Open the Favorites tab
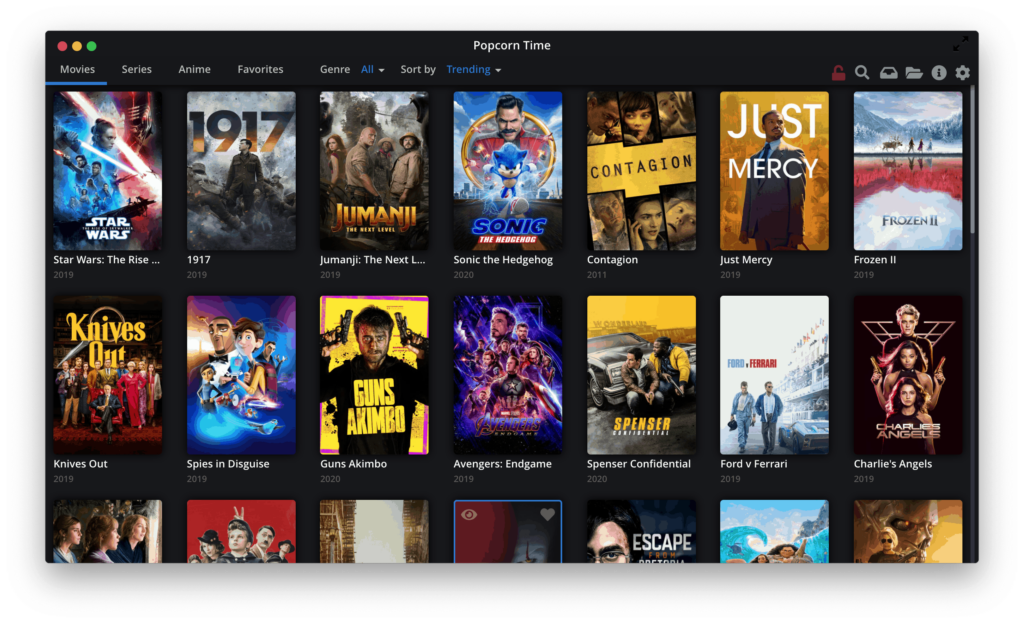Viewport: 1024px width, 623px height. tap(260, 69)
